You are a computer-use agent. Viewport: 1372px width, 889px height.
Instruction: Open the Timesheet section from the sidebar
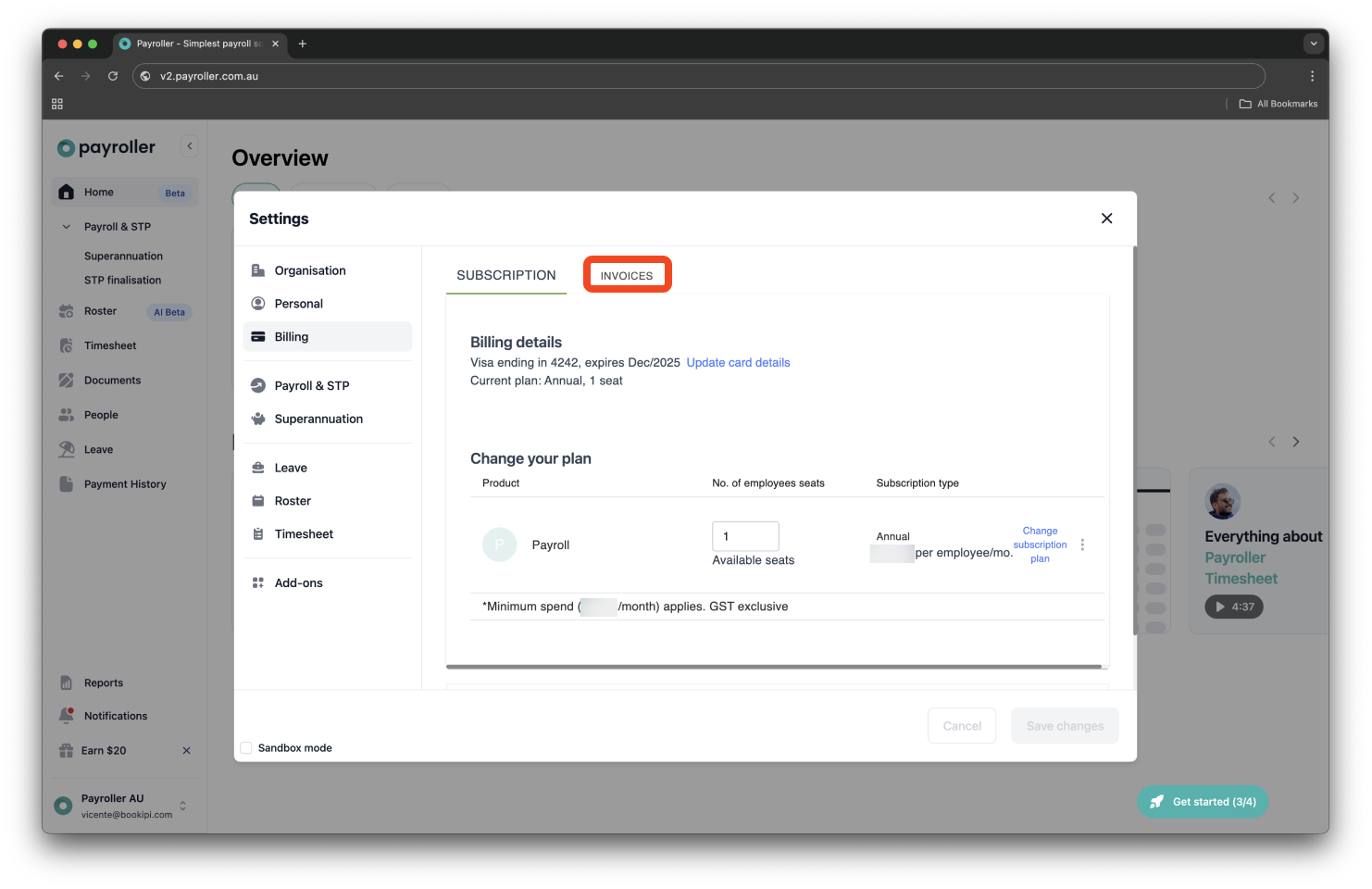pos(108,344)
